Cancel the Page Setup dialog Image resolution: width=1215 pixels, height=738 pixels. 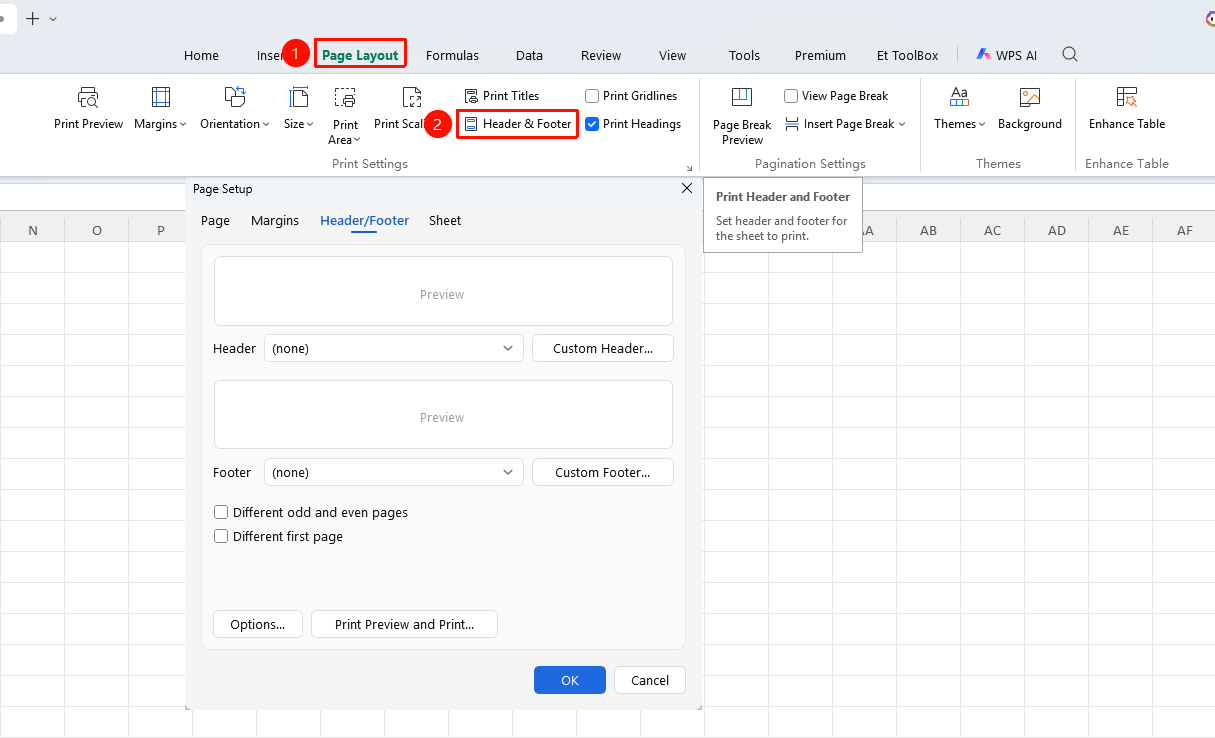pyautogui.click(x=650, y=680)
